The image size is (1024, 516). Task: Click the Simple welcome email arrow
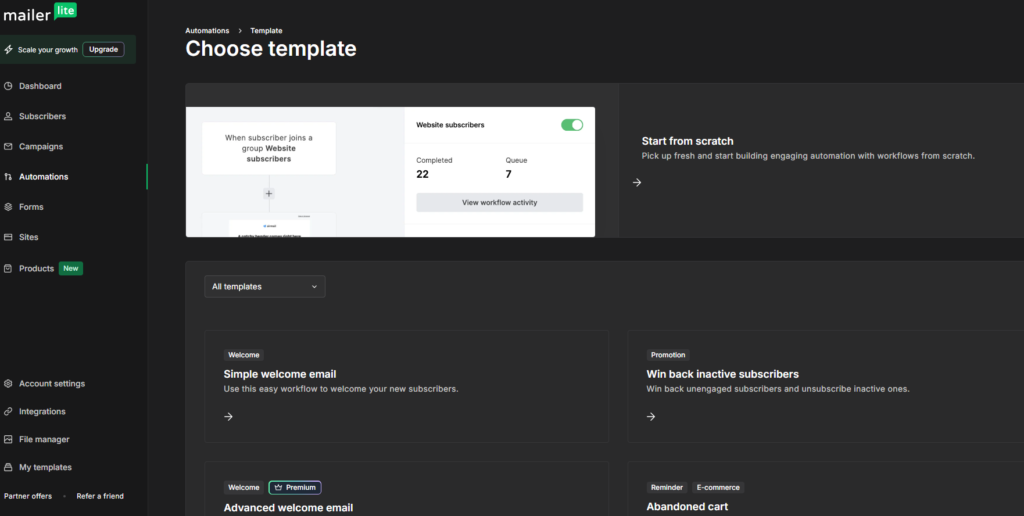(x=228, y=416)
